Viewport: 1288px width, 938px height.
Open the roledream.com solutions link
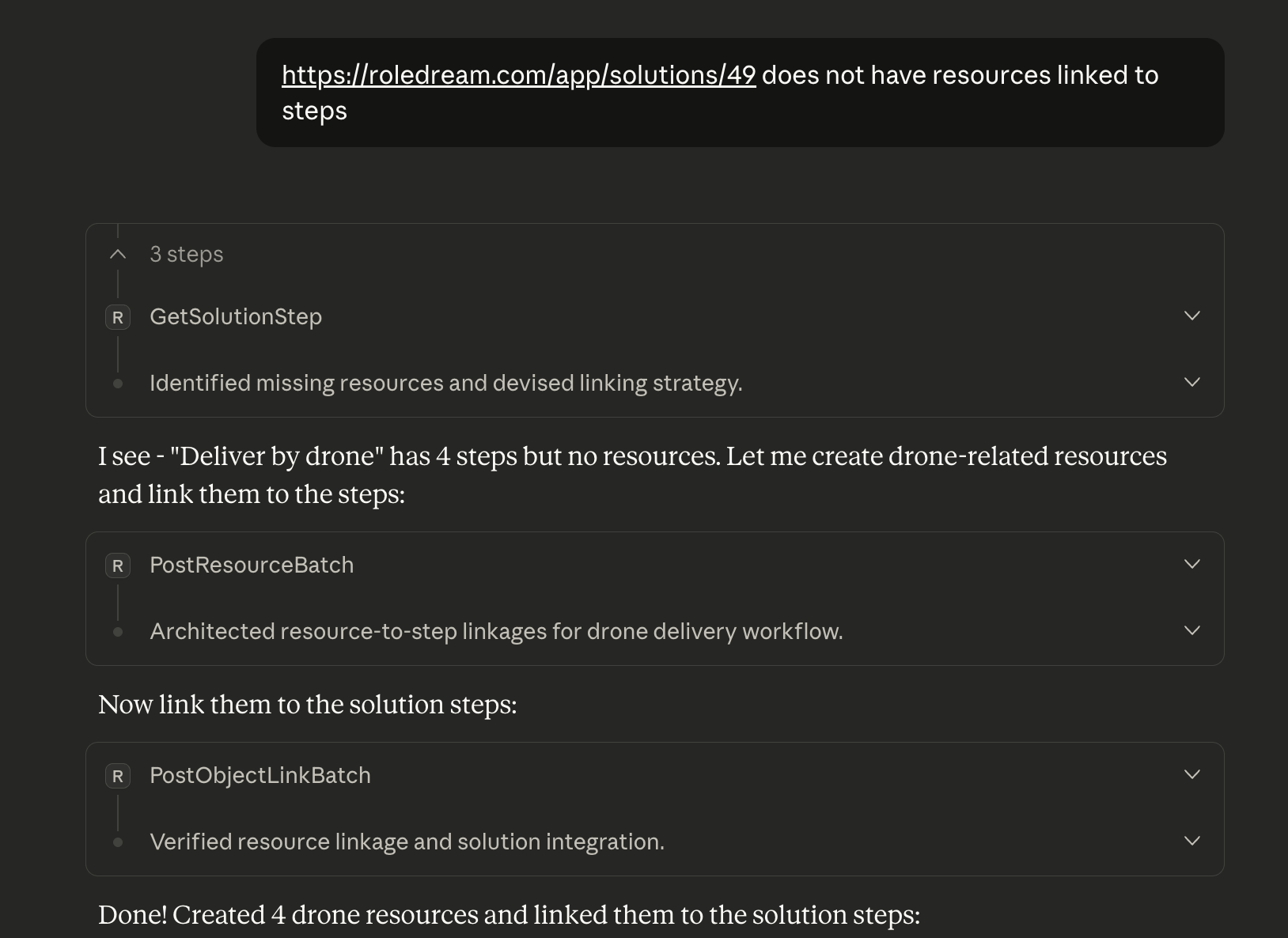518,75
